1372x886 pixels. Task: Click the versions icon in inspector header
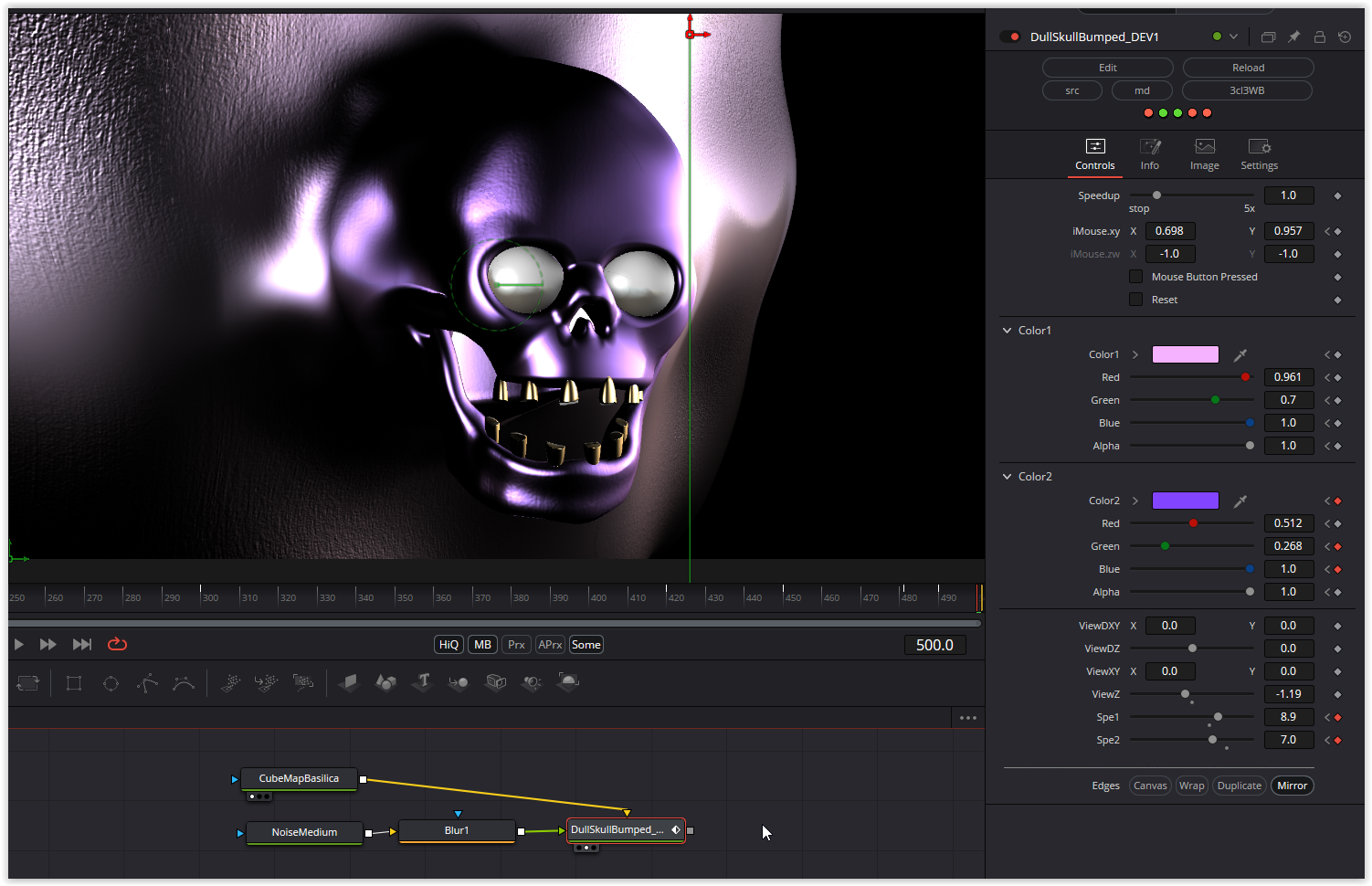[x=1268, y=37]
